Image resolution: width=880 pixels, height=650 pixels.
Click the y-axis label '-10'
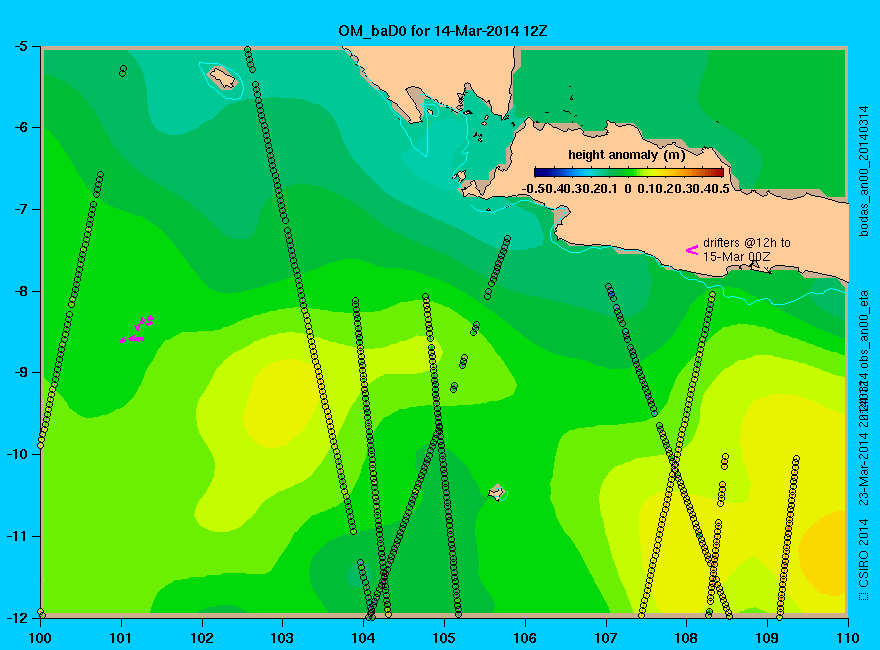[x=16, y=454]
